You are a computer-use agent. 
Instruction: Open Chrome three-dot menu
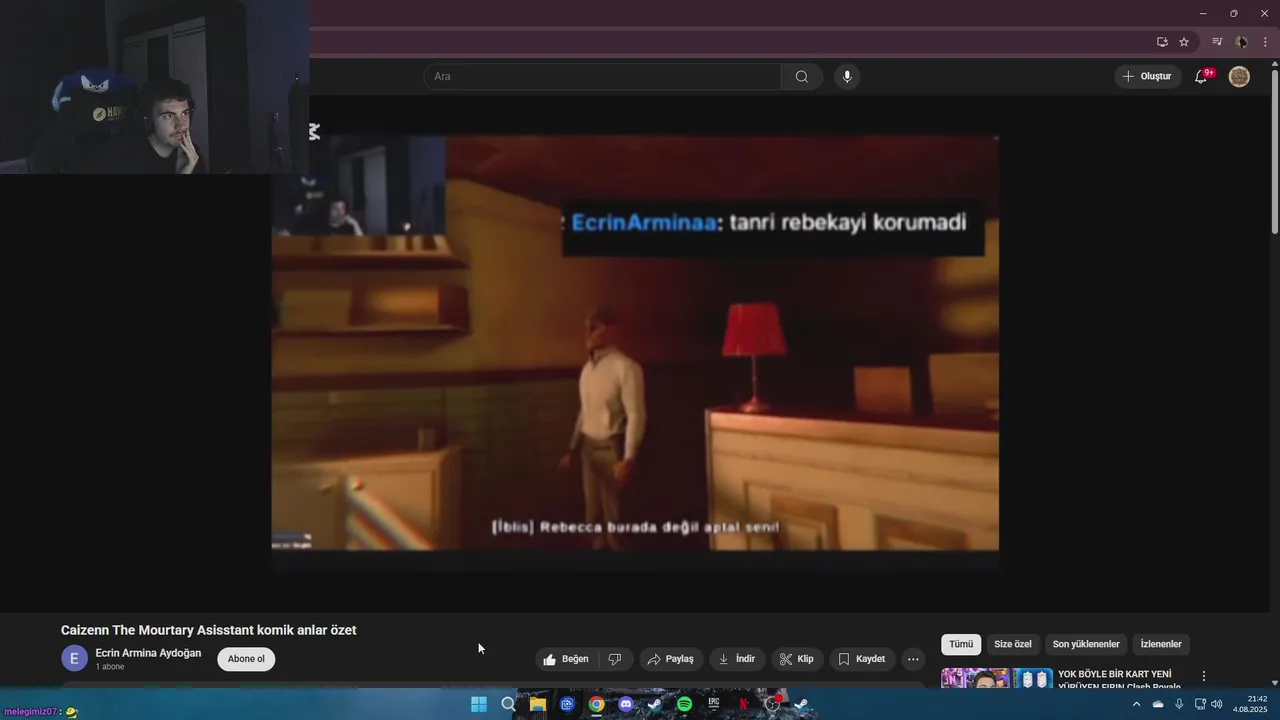(1265, 42)
